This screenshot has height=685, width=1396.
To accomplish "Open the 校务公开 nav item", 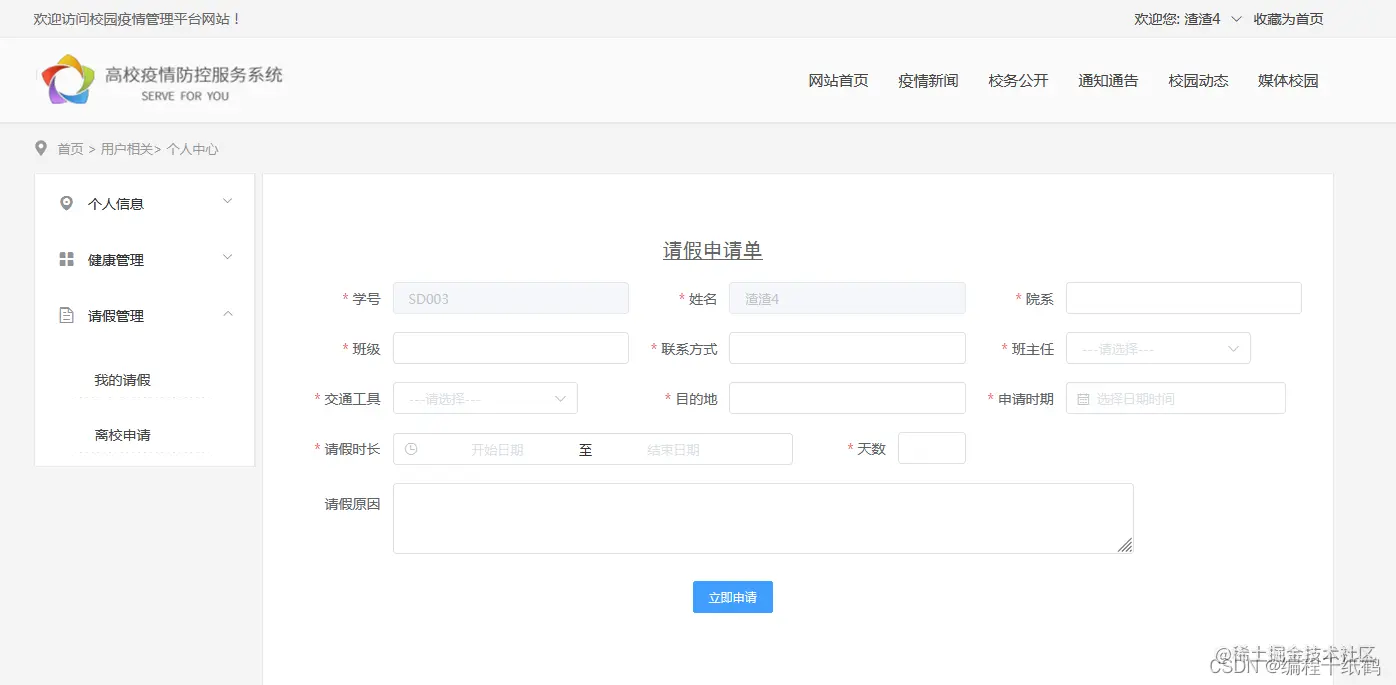I will 1018,81.
